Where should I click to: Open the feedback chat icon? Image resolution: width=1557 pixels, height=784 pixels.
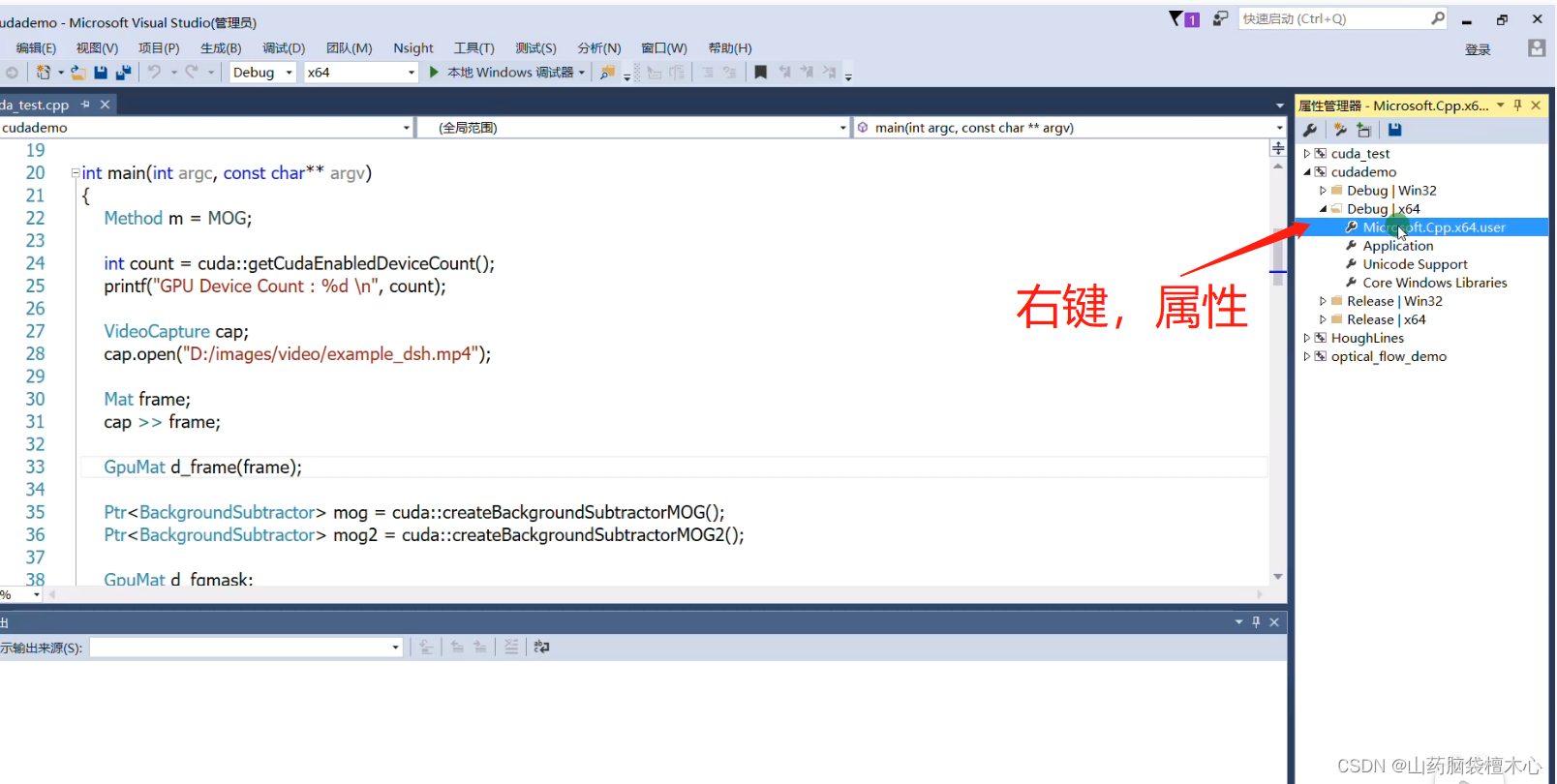pos(1220,18)
